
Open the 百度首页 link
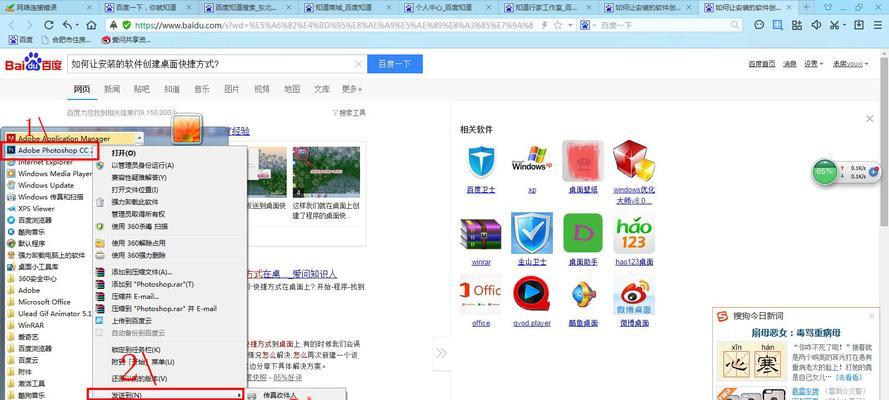tap(761, 64)
